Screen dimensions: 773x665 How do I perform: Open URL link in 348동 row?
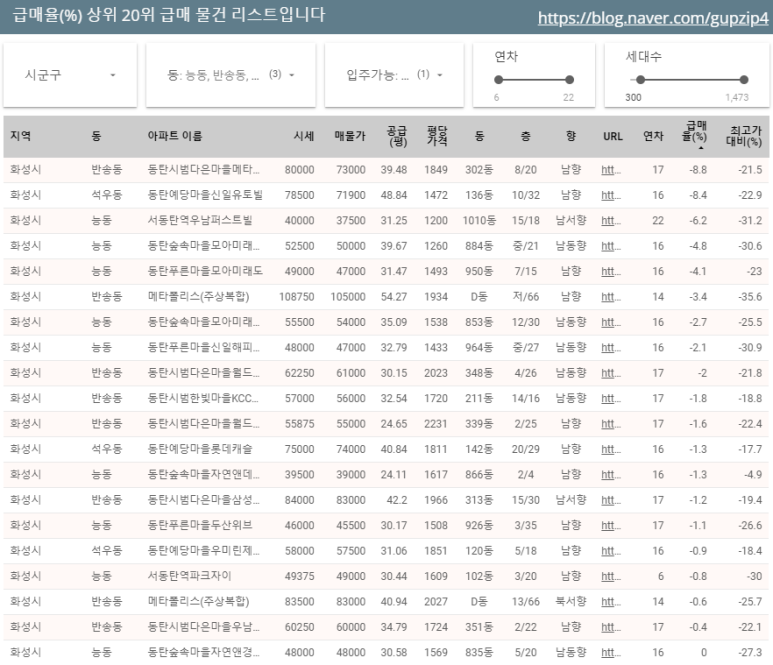tap(611, 373)
